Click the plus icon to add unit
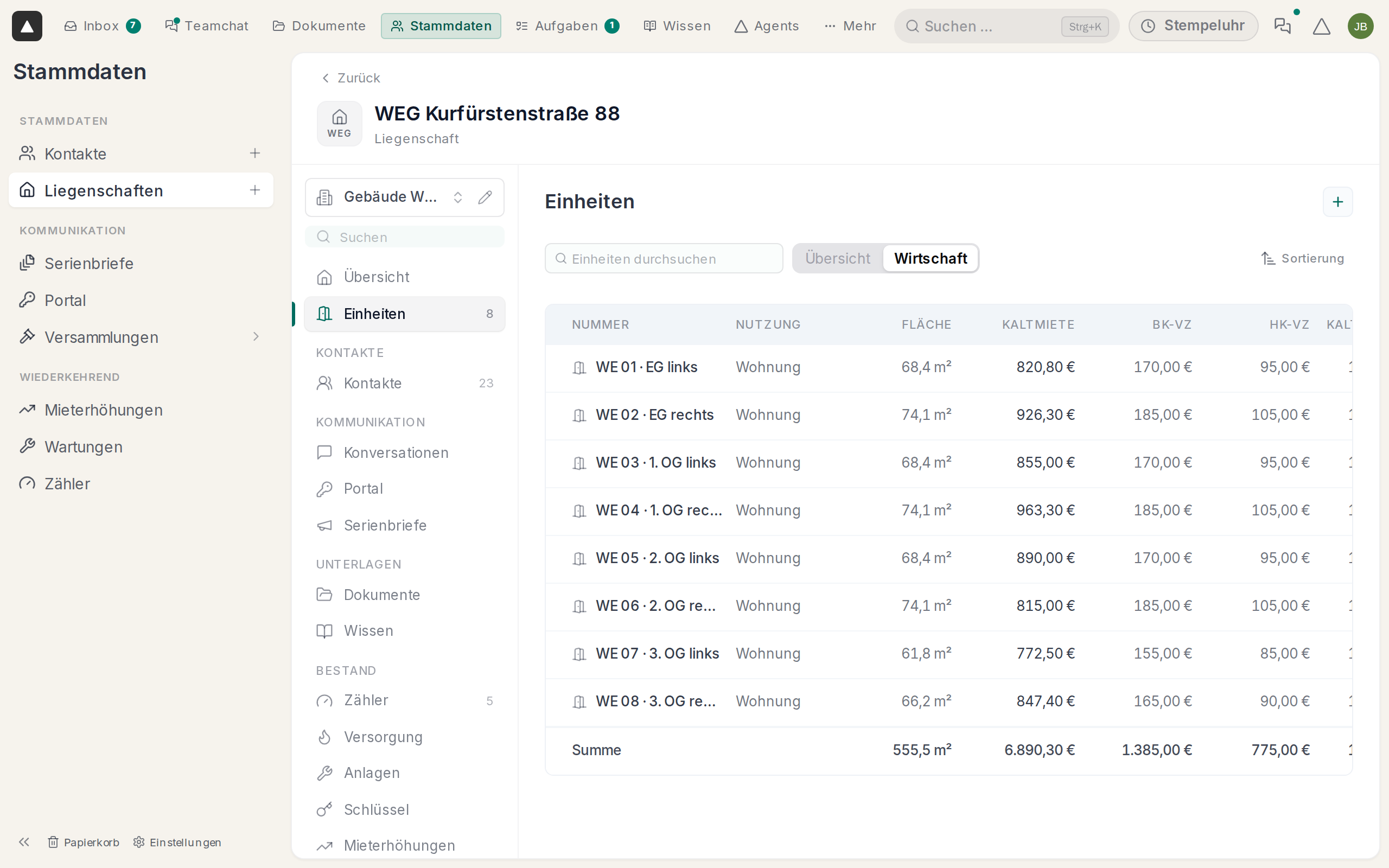1389x868 pixels. click(x=1337, y=202)
